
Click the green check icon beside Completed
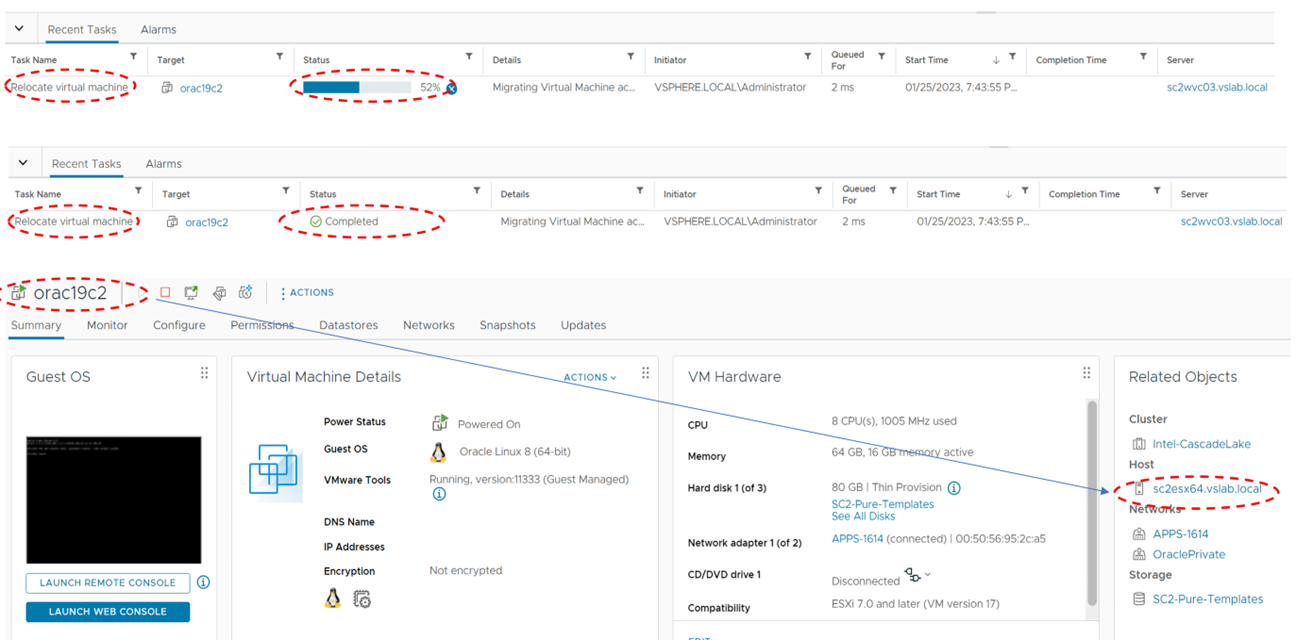[316, 221]
